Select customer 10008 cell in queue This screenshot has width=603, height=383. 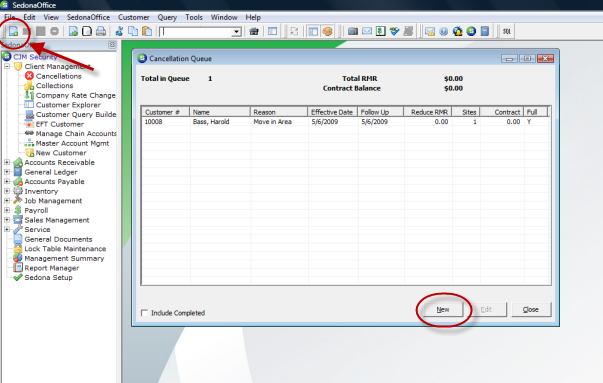point(166,122)
